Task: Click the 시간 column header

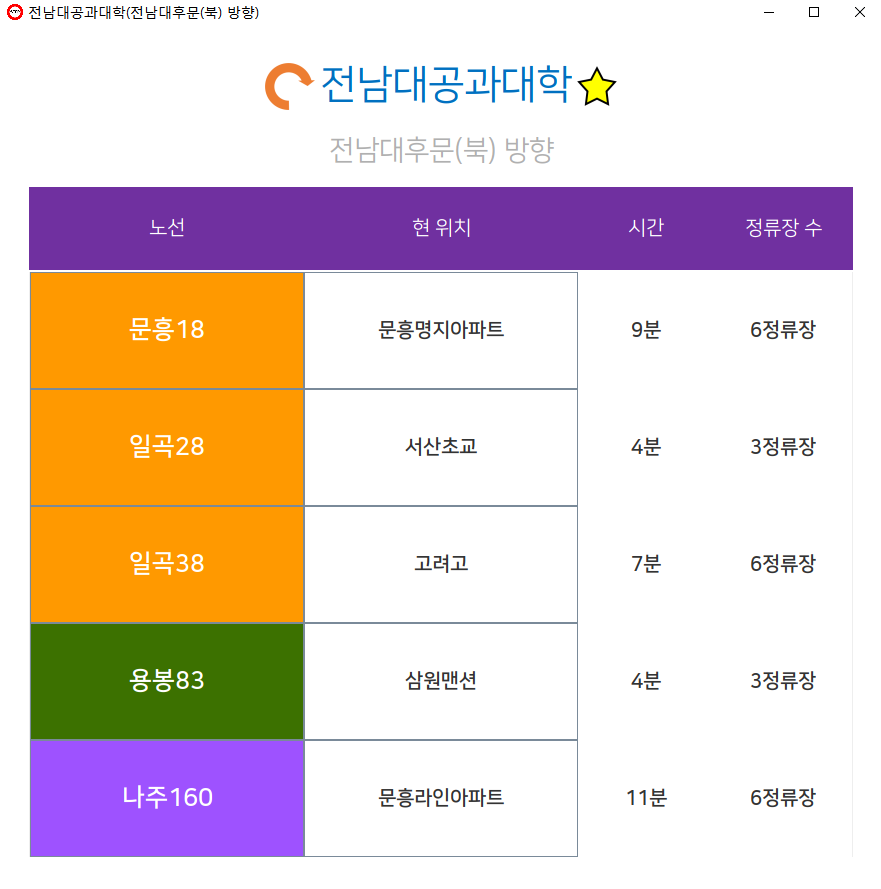Action: tap(646, 227)
